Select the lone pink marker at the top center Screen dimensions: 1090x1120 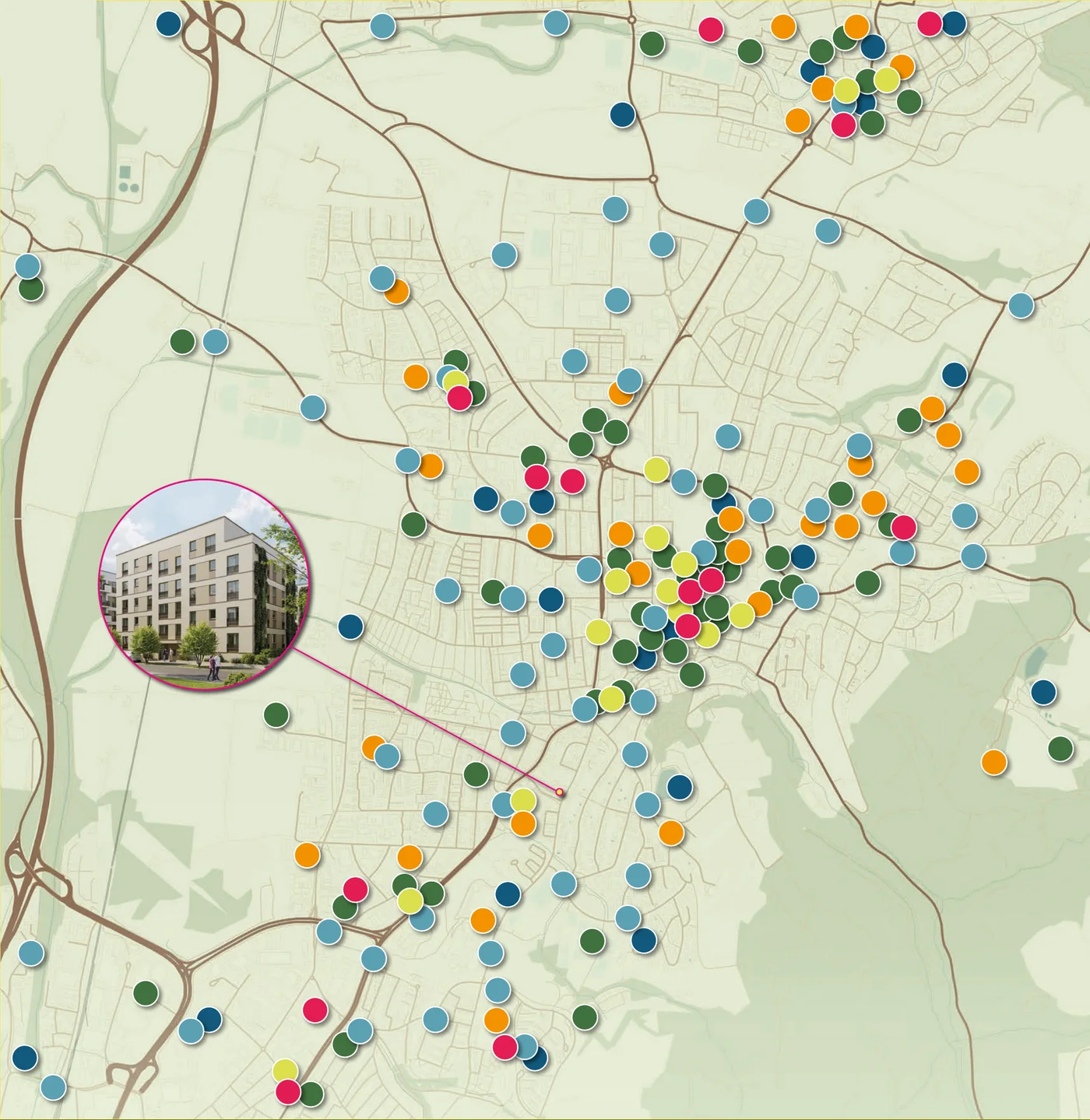[x=711, y=29]
